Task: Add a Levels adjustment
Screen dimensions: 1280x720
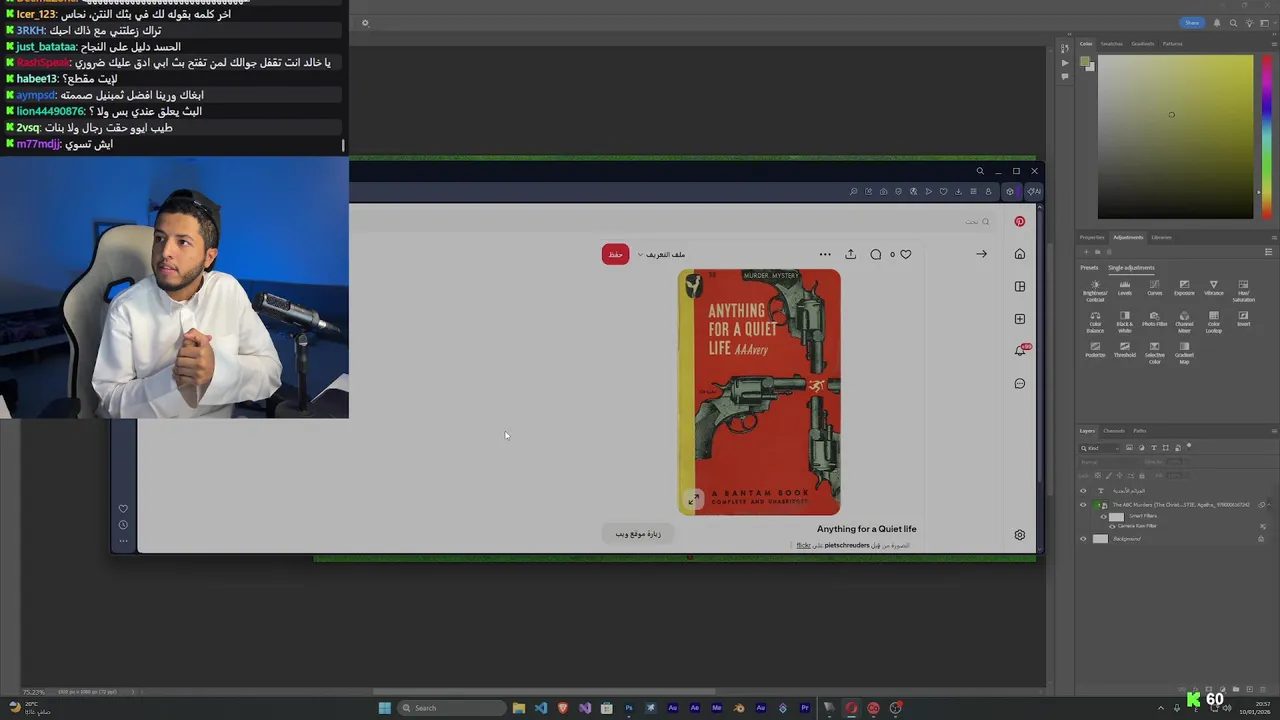Action: [1125, 288]
